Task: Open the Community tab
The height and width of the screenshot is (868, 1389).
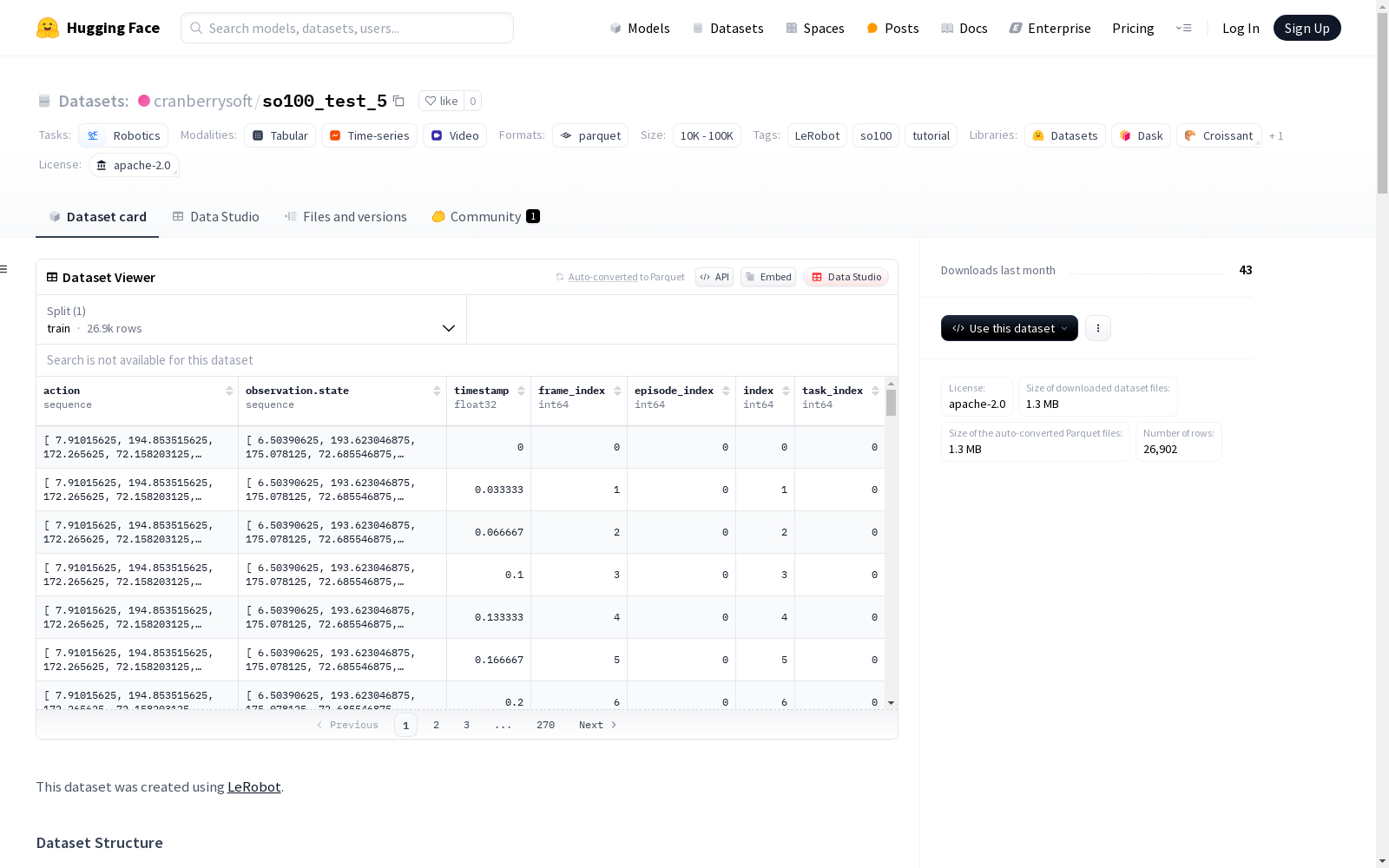Action: point(486,217)
